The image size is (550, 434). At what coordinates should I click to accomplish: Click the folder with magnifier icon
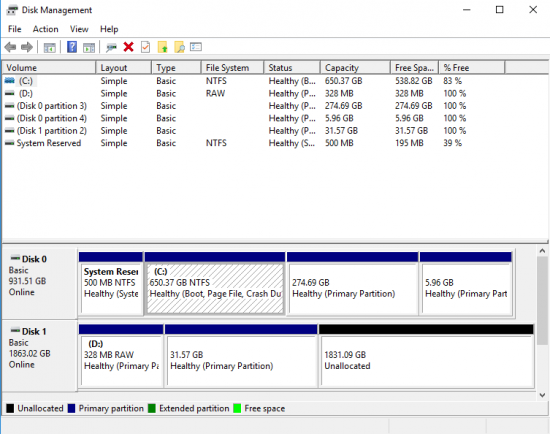179,47
